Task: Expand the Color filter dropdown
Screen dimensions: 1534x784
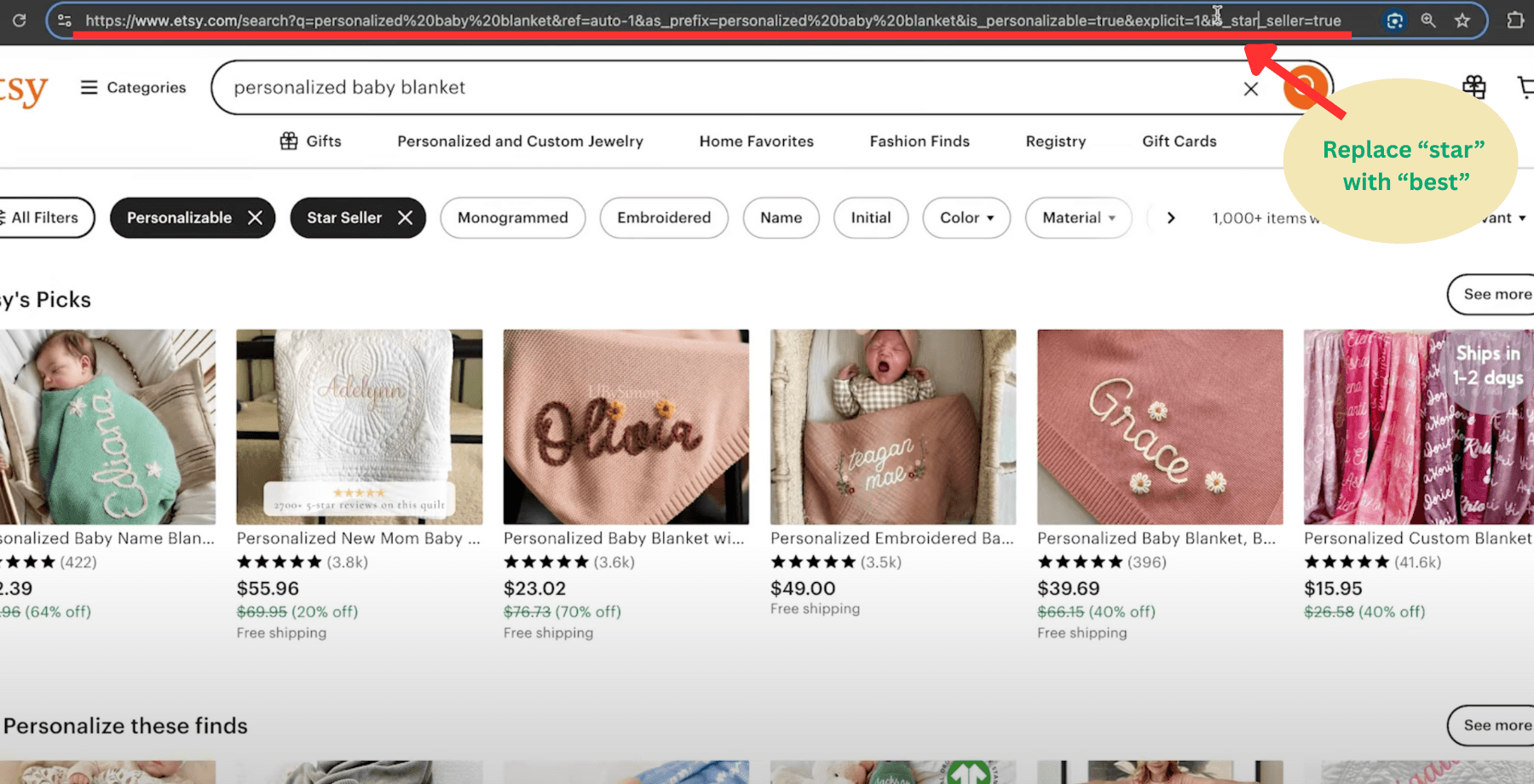Action: (966, 218)
